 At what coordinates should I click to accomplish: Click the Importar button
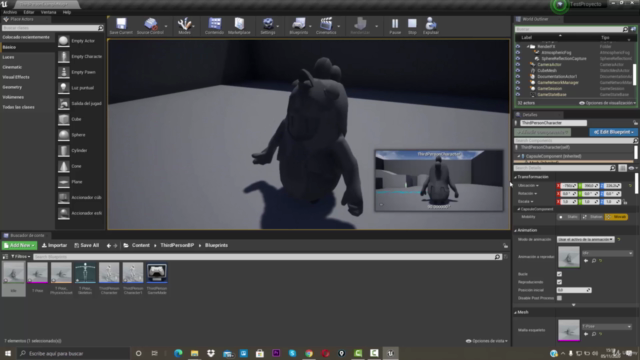tap(54, 245)
